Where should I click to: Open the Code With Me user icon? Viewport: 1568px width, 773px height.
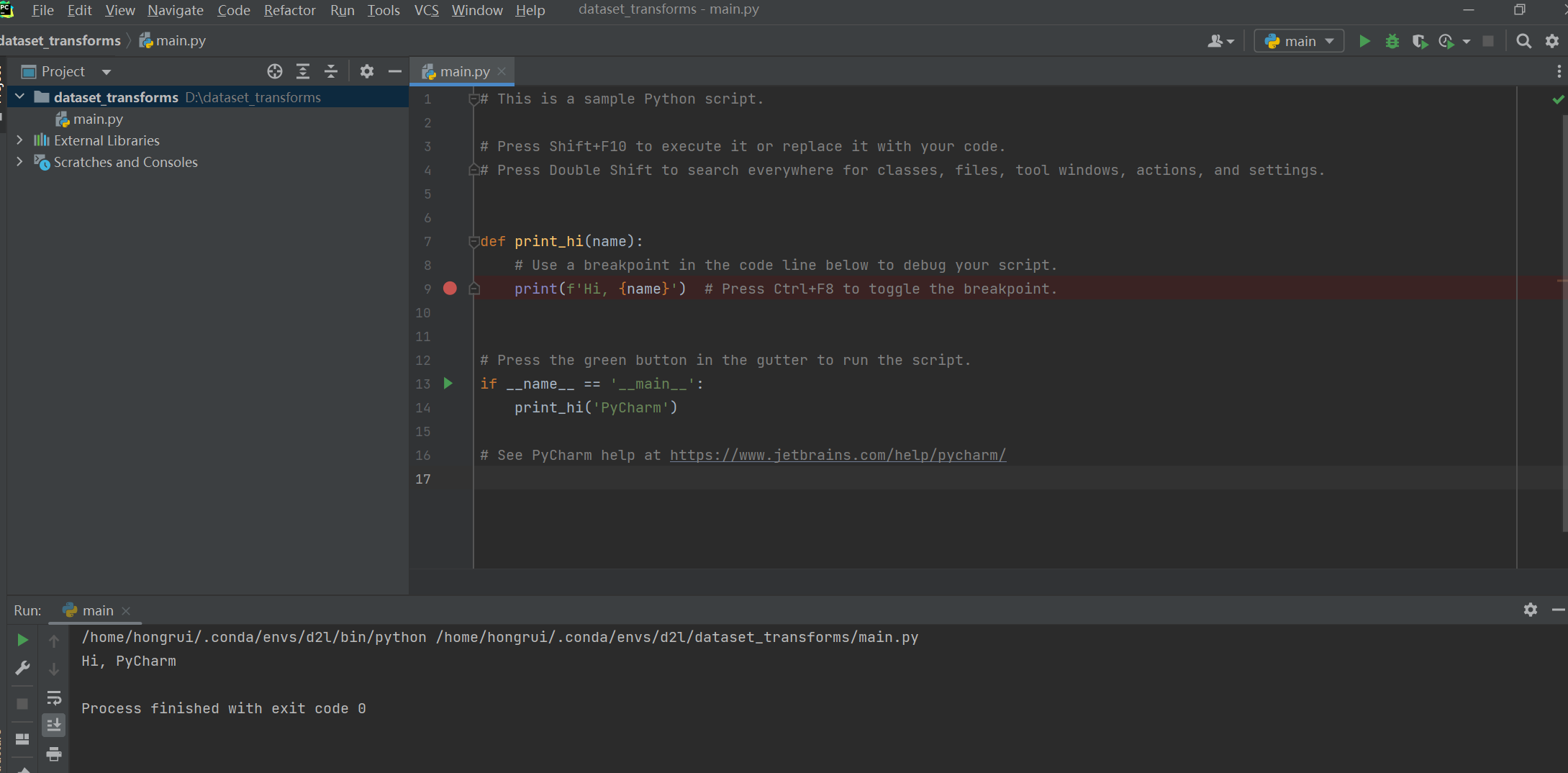pyautogui.click(x=1220, y=41)
